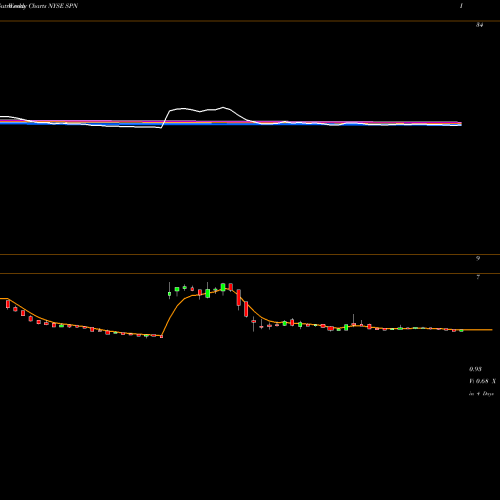Click the '9' price axis label

[478, 258]
